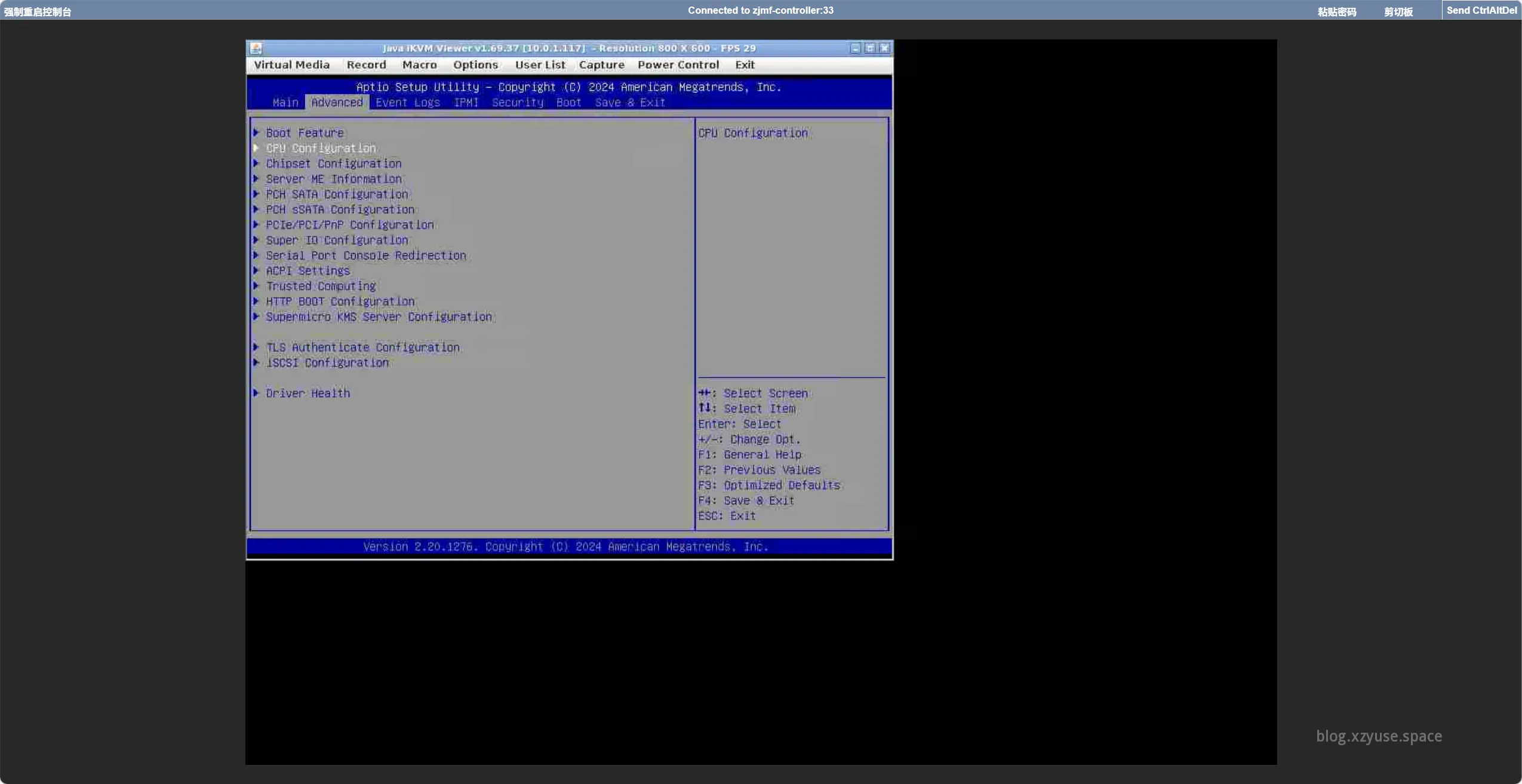Select the IPMI BIOS tab

466,103
